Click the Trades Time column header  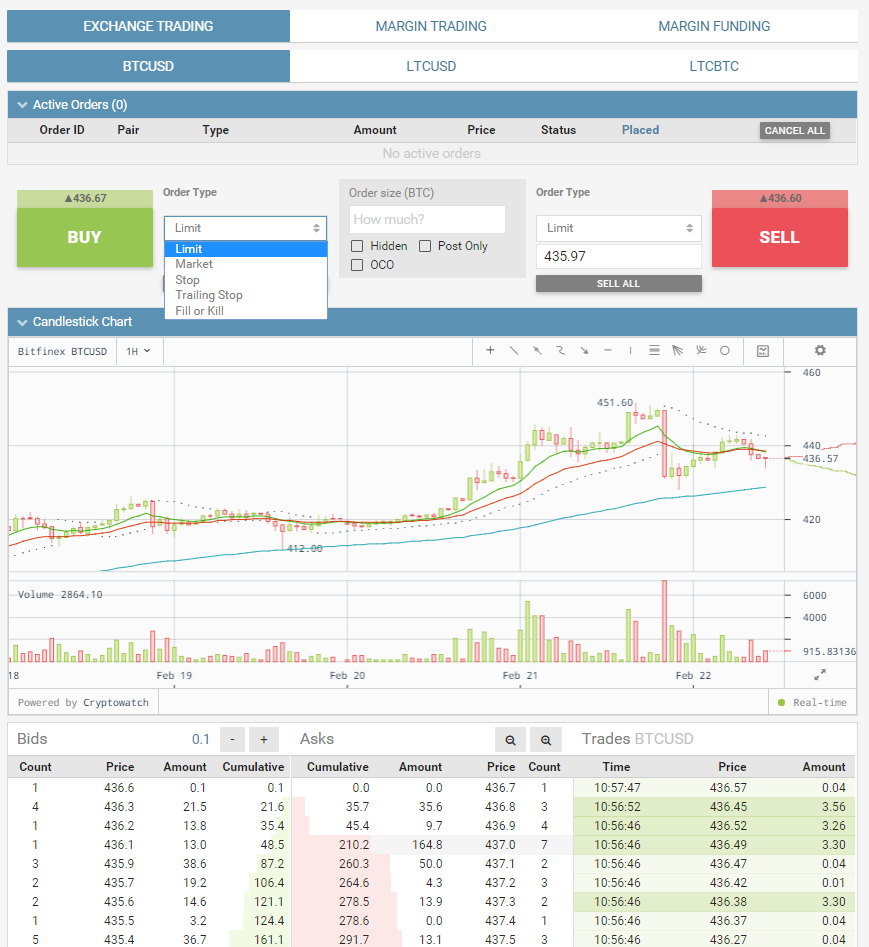(x=617, y=767)
